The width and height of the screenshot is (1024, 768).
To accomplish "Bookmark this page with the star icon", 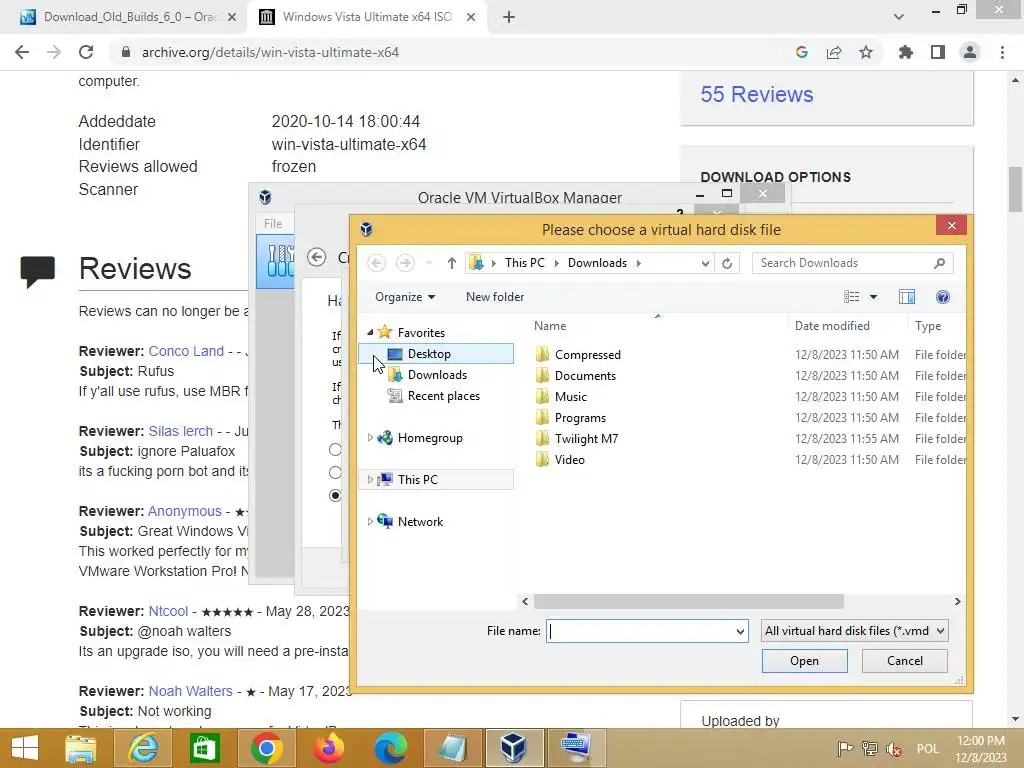I will [x=866, y=52].
